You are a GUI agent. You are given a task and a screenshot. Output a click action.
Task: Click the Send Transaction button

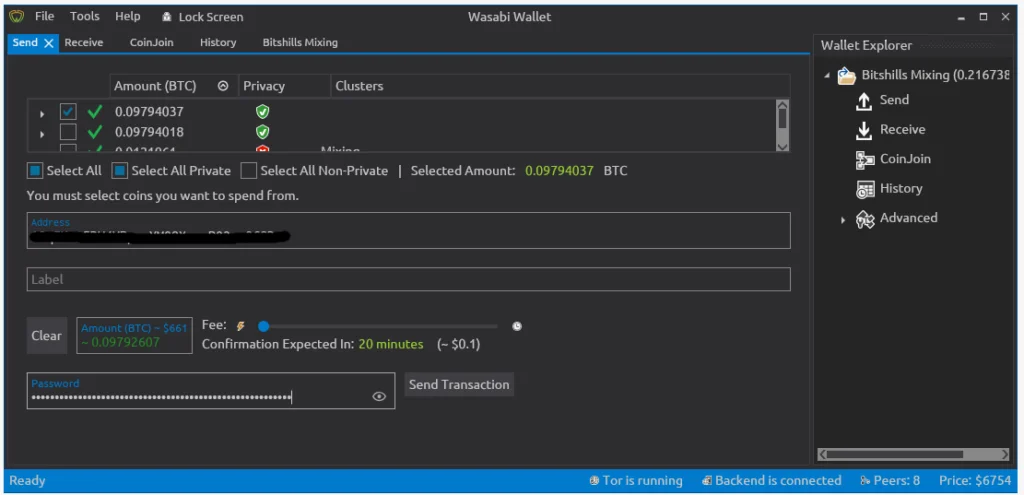(459, 385)
